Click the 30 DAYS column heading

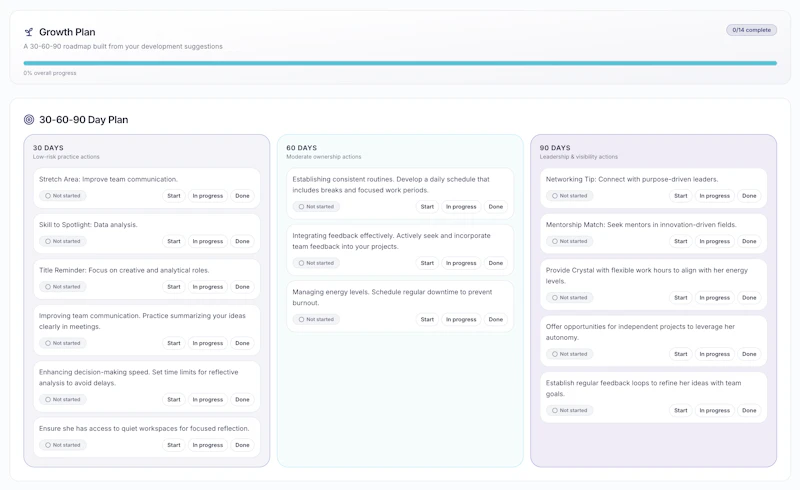coord(48,148)
